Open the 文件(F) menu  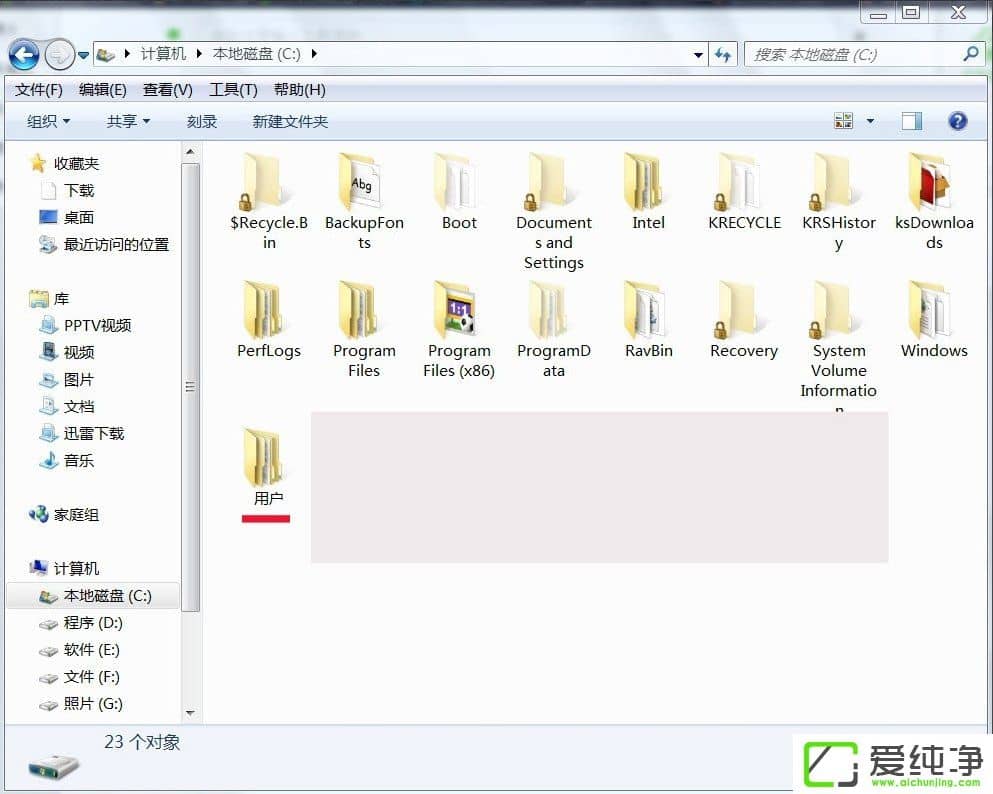click(39, 90)
